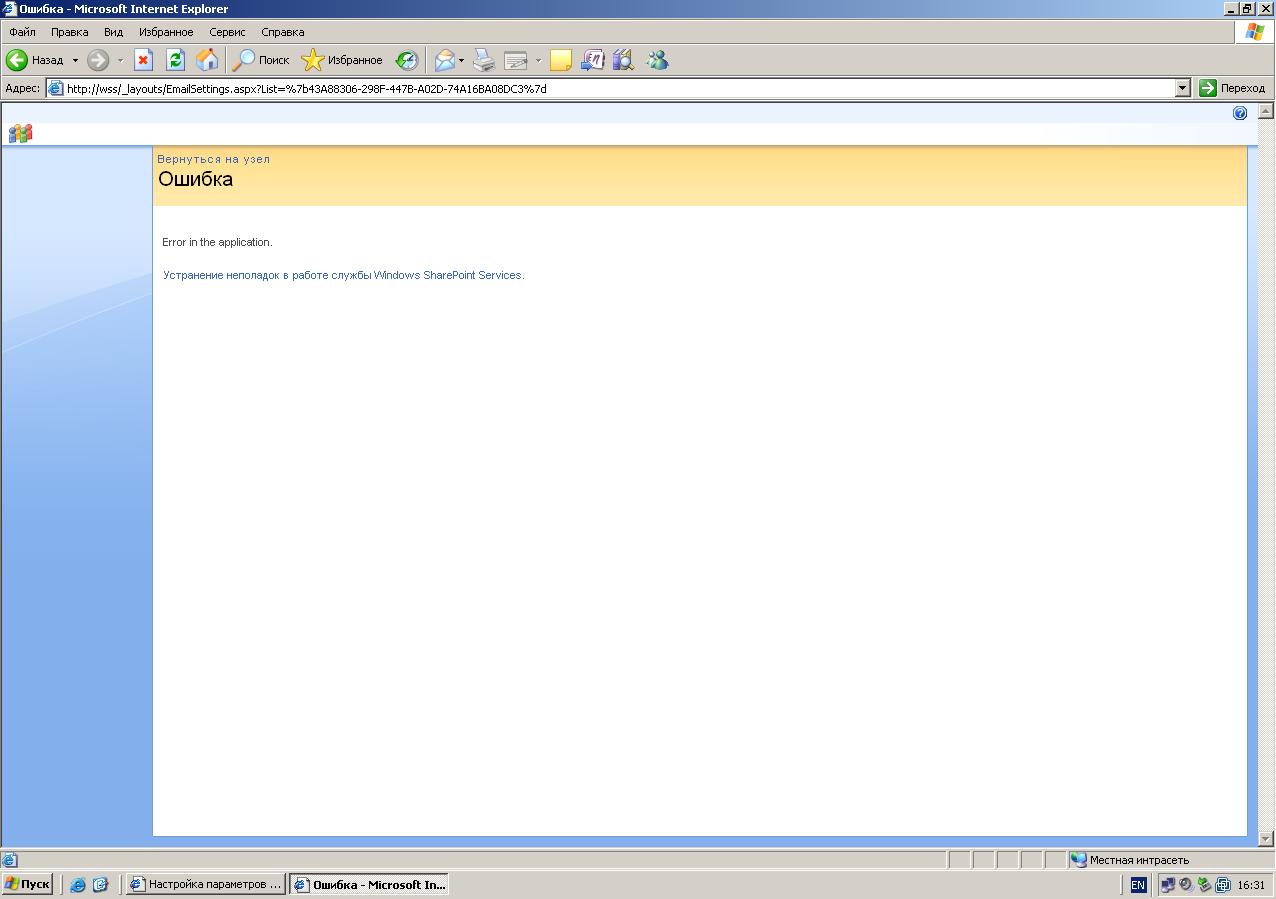The width and height of the screenshot is (1276, 899).
Task: Open the Файл menu
Action: (22, 32)
